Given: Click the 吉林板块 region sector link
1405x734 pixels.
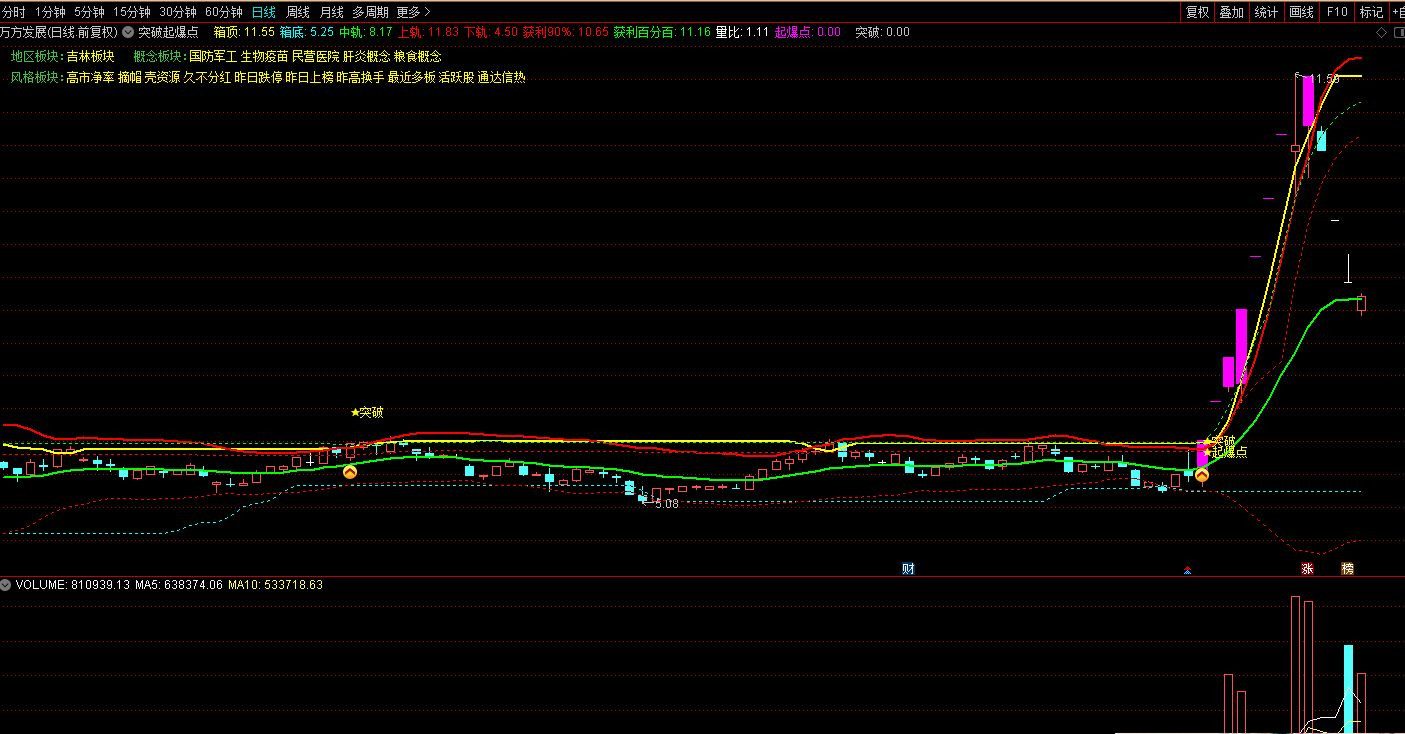Looking at the screenshot, I should (x=90, y=56).
